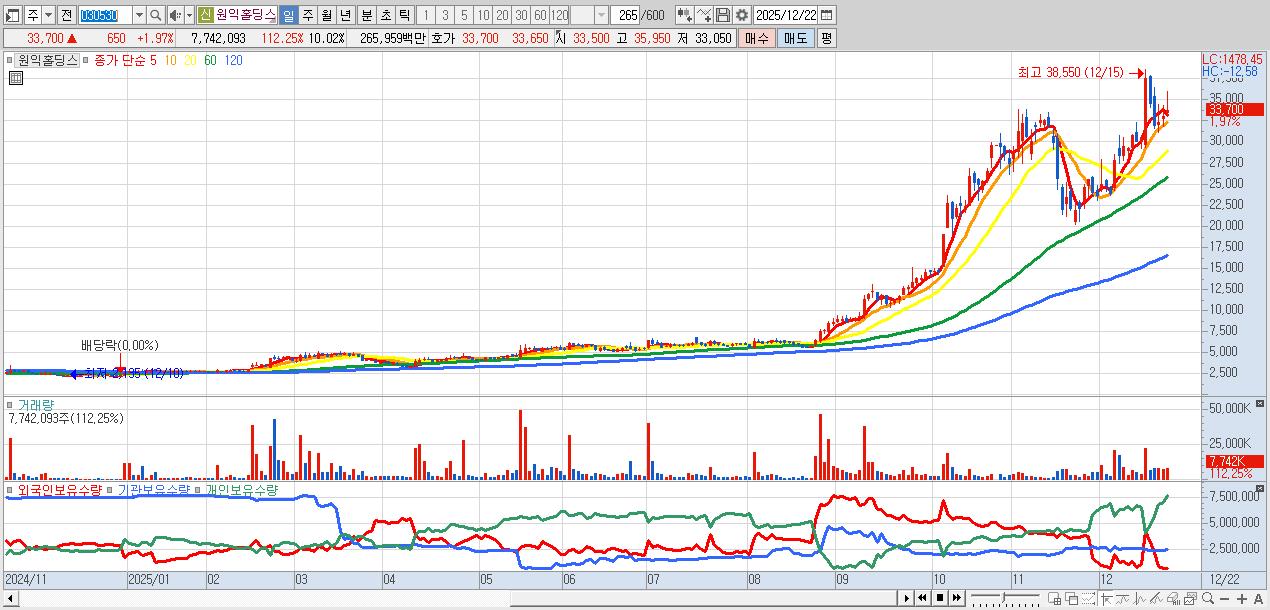
Task: Click the 2025/12/22 date input field
Action: tap(787, 15)
